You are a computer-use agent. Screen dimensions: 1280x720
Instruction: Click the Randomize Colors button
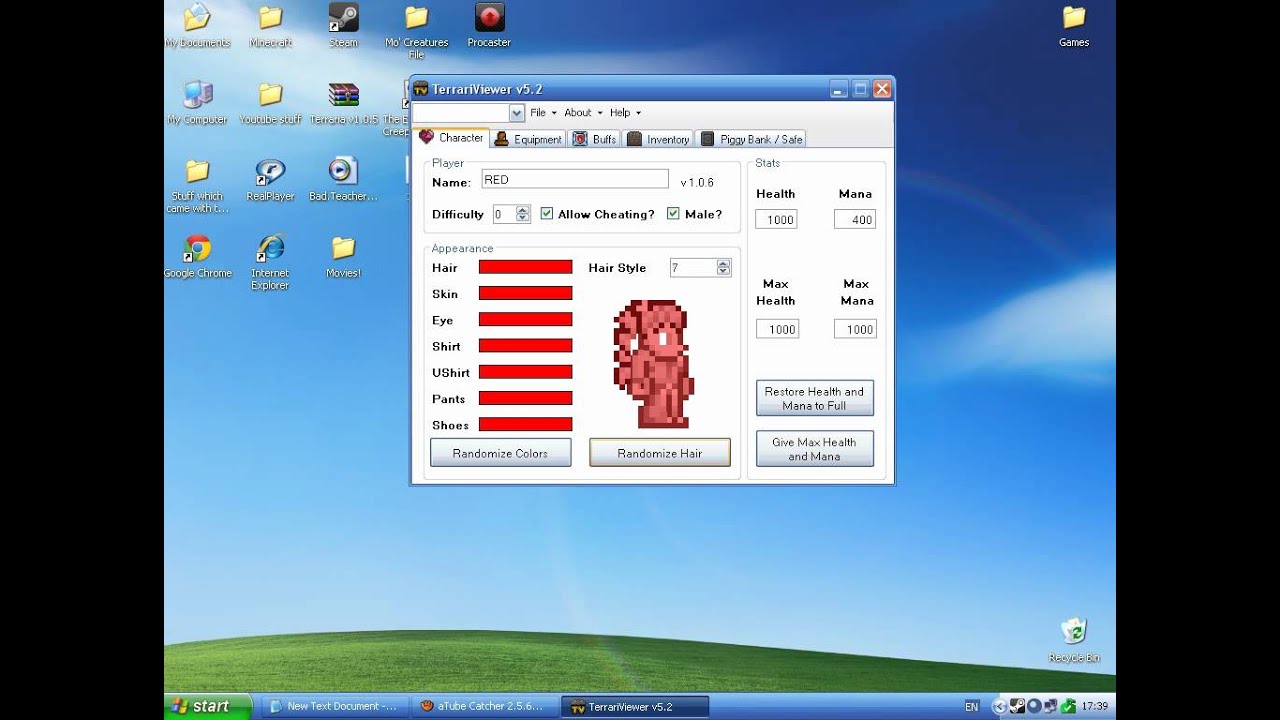click(500, 453)
